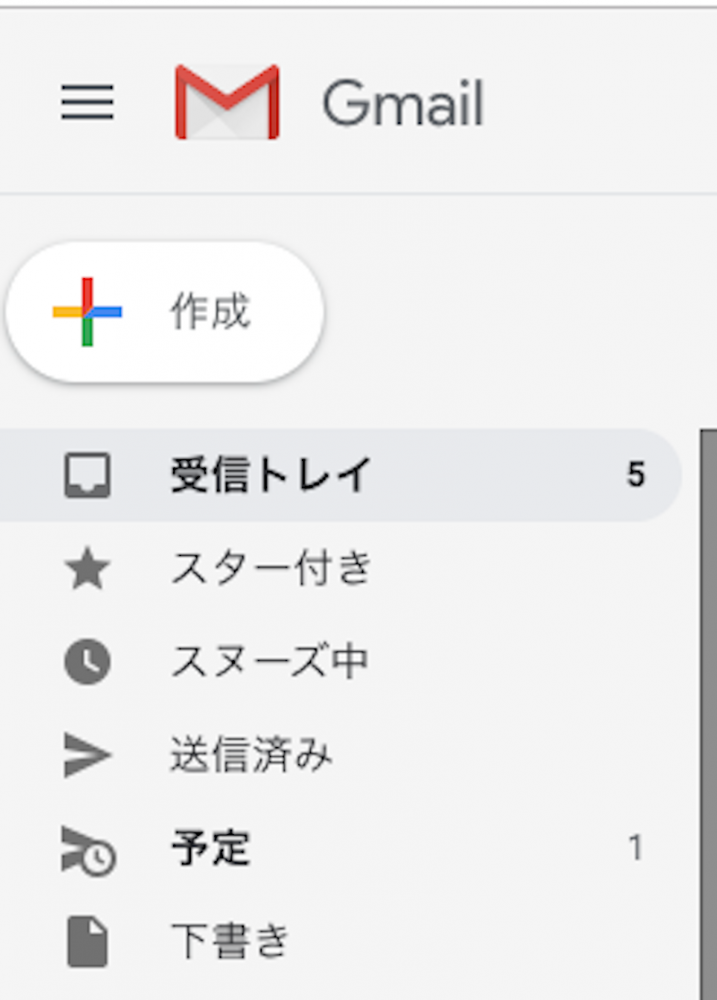Click the 予定 count badge 1
The image size is (717, 1000).
coord(635,850)
